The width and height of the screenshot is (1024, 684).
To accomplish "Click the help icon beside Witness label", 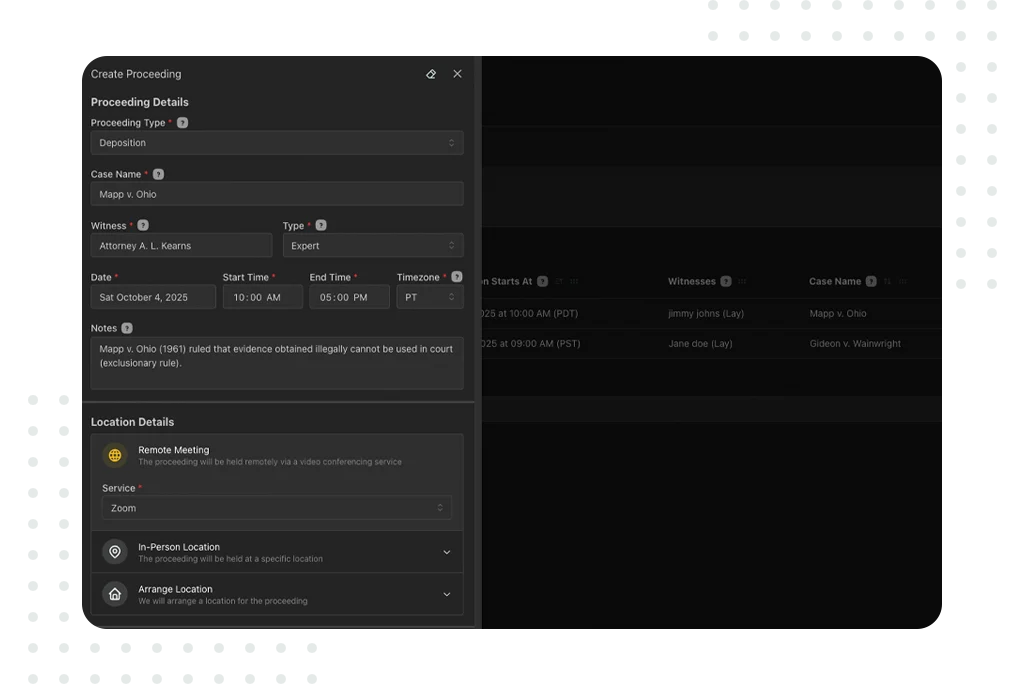I will (x=143, y=225).
